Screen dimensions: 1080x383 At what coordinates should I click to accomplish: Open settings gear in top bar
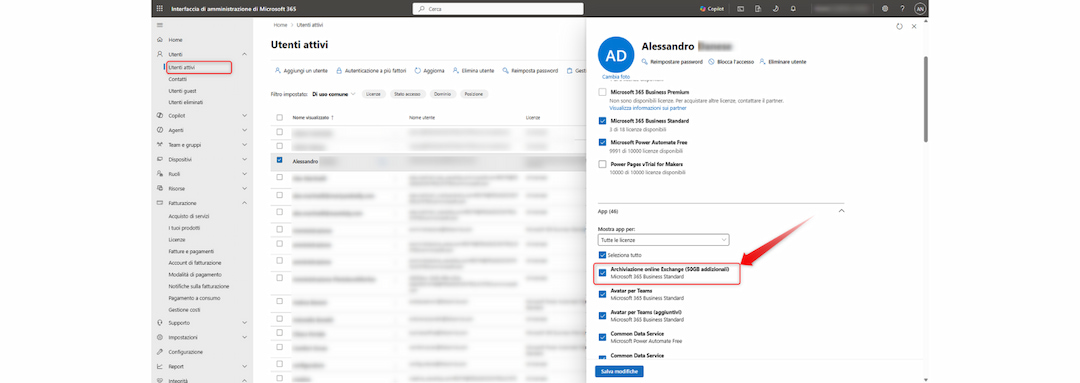(885, 9)
